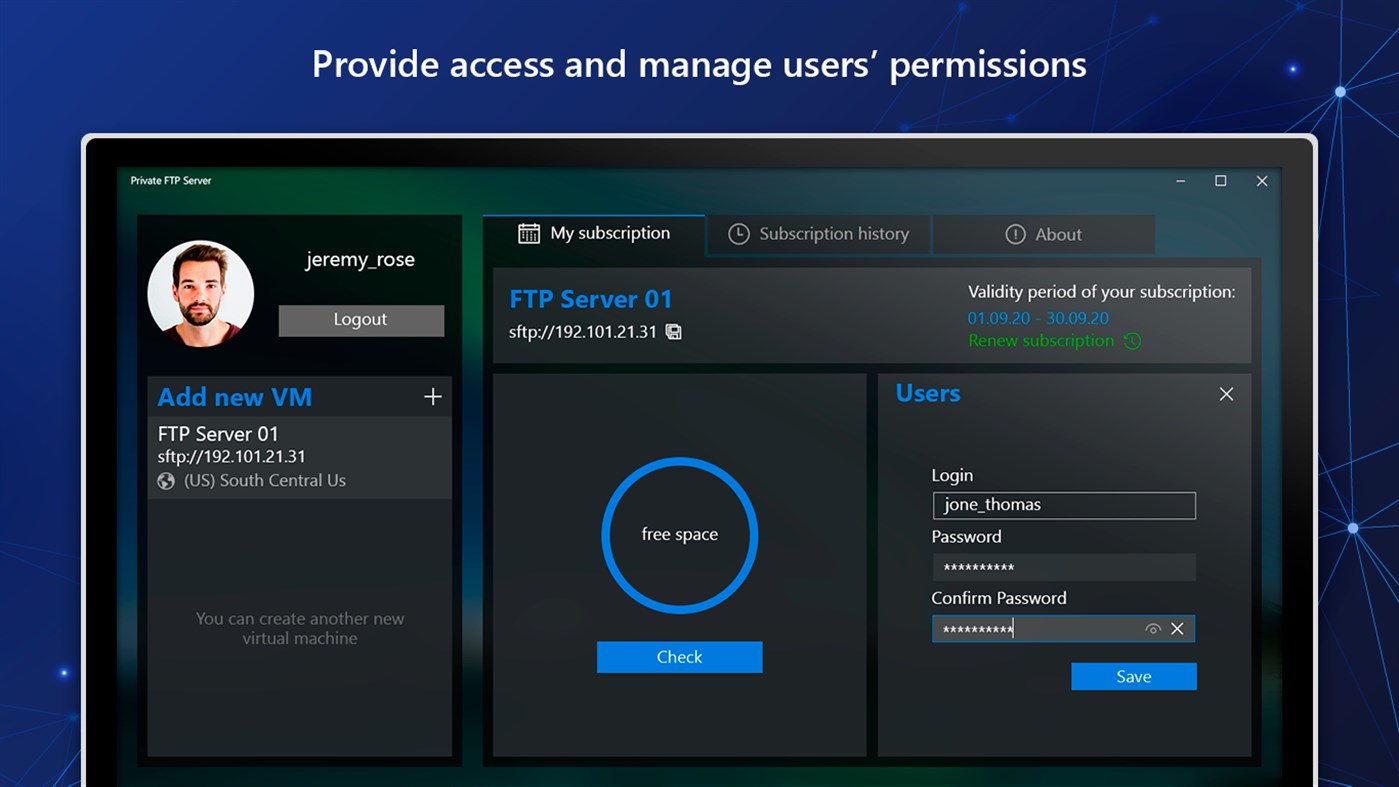The height and width of the screenshot is (787, 1399).
Task: Click the Logout button
Action: (x=361, y=320)
